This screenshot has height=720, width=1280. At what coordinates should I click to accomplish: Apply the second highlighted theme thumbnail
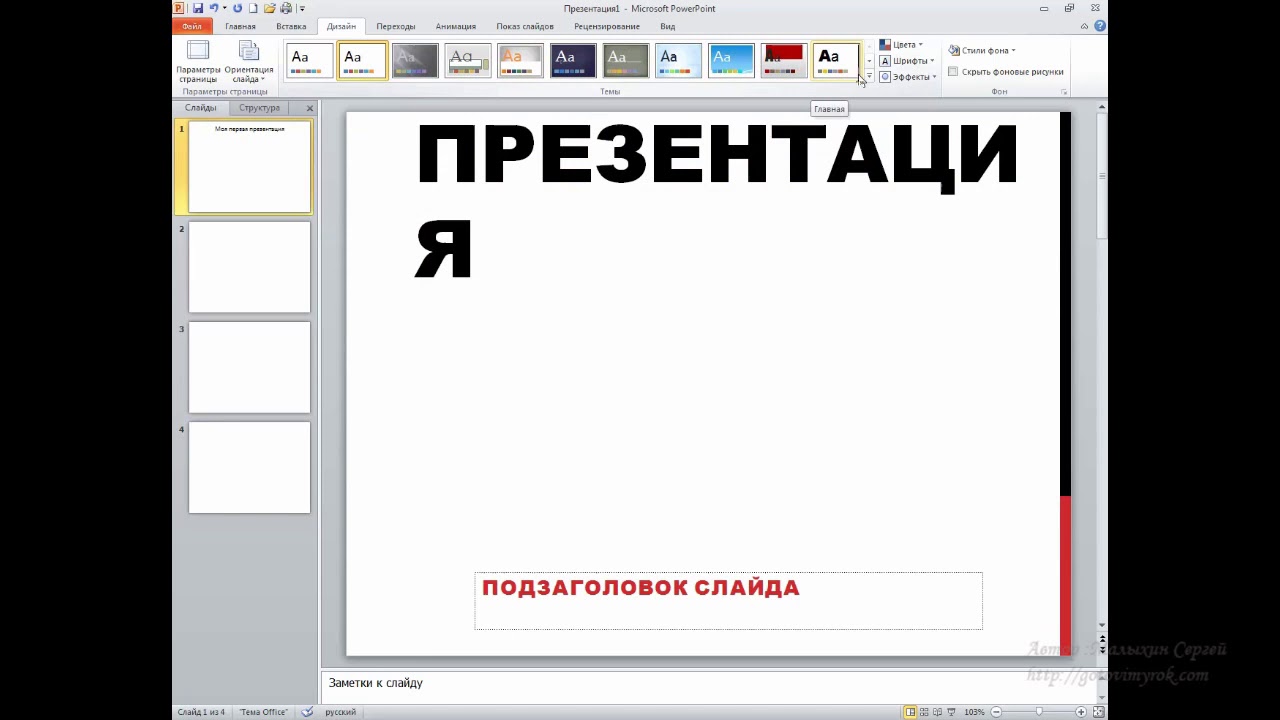coord(362,60)
